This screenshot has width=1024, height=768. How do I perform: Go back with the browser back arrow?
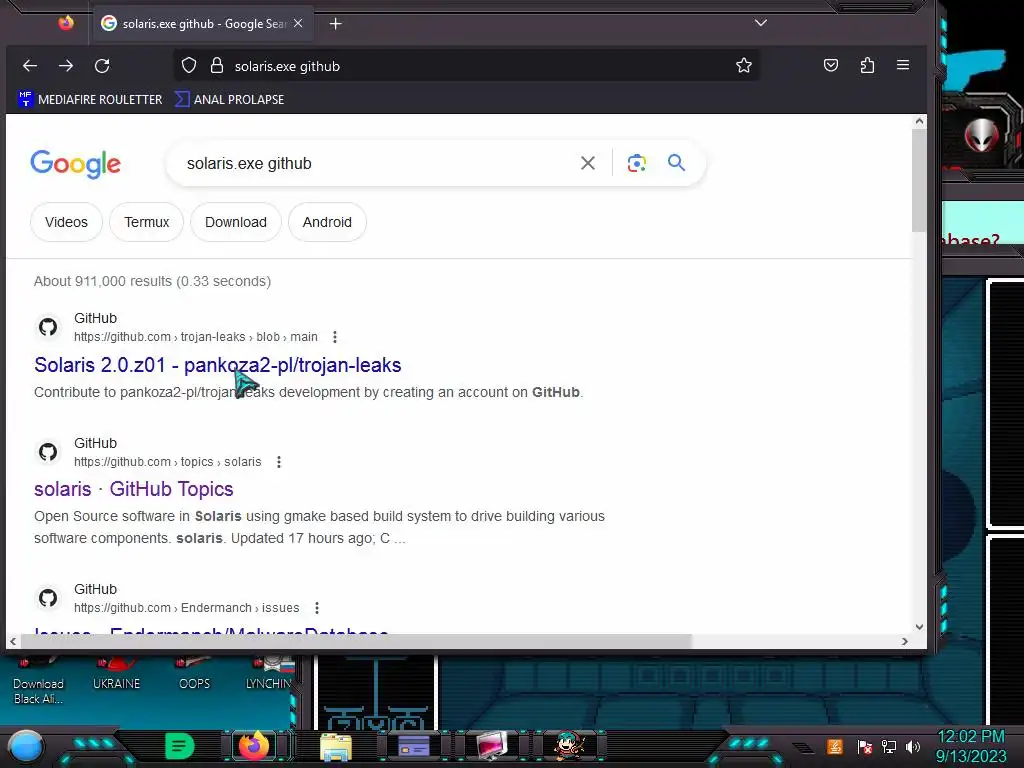pos(30,65)
